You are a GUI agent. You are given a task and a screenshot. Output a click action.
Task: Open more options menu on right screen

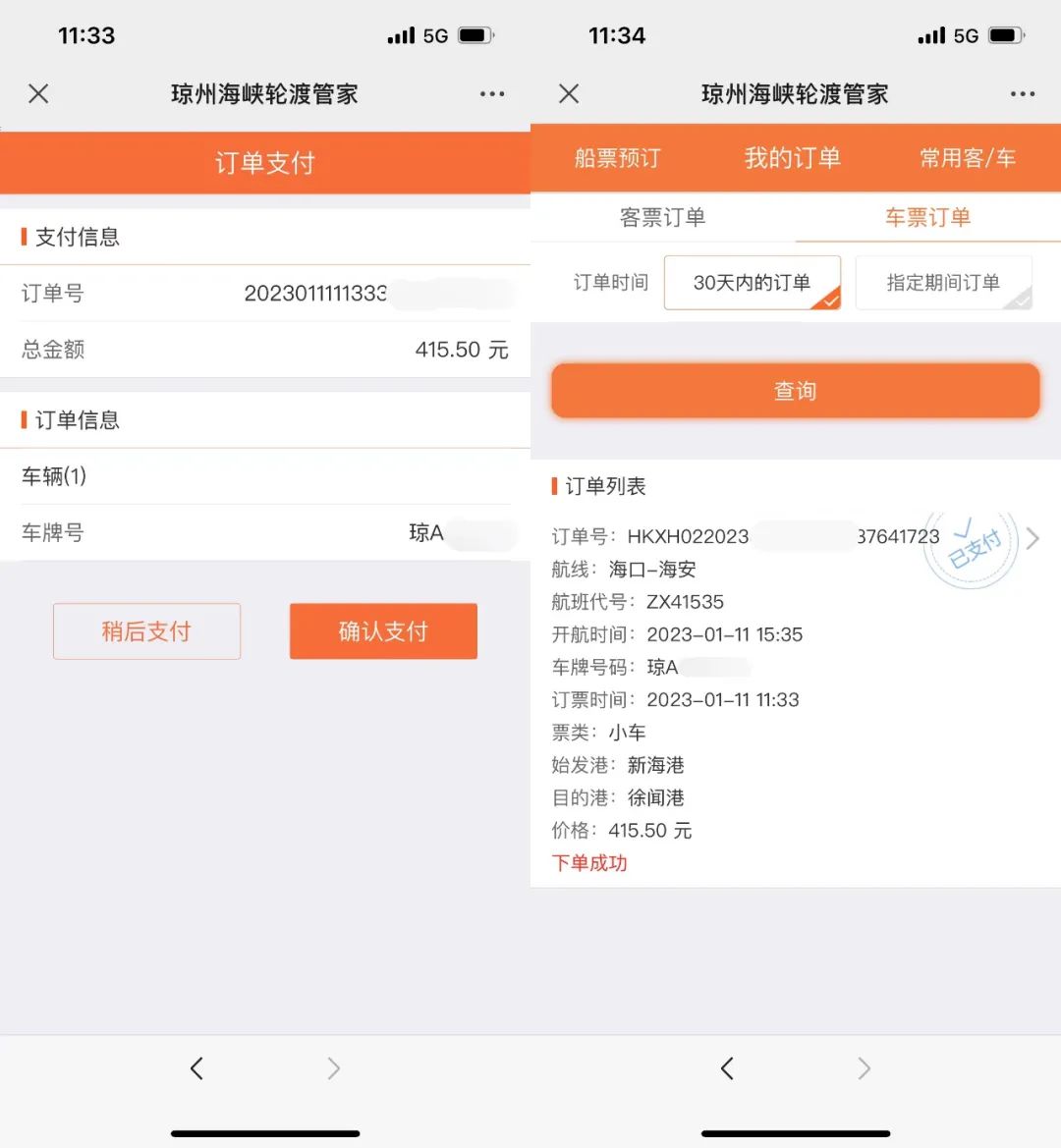(x=1023, y=94)
